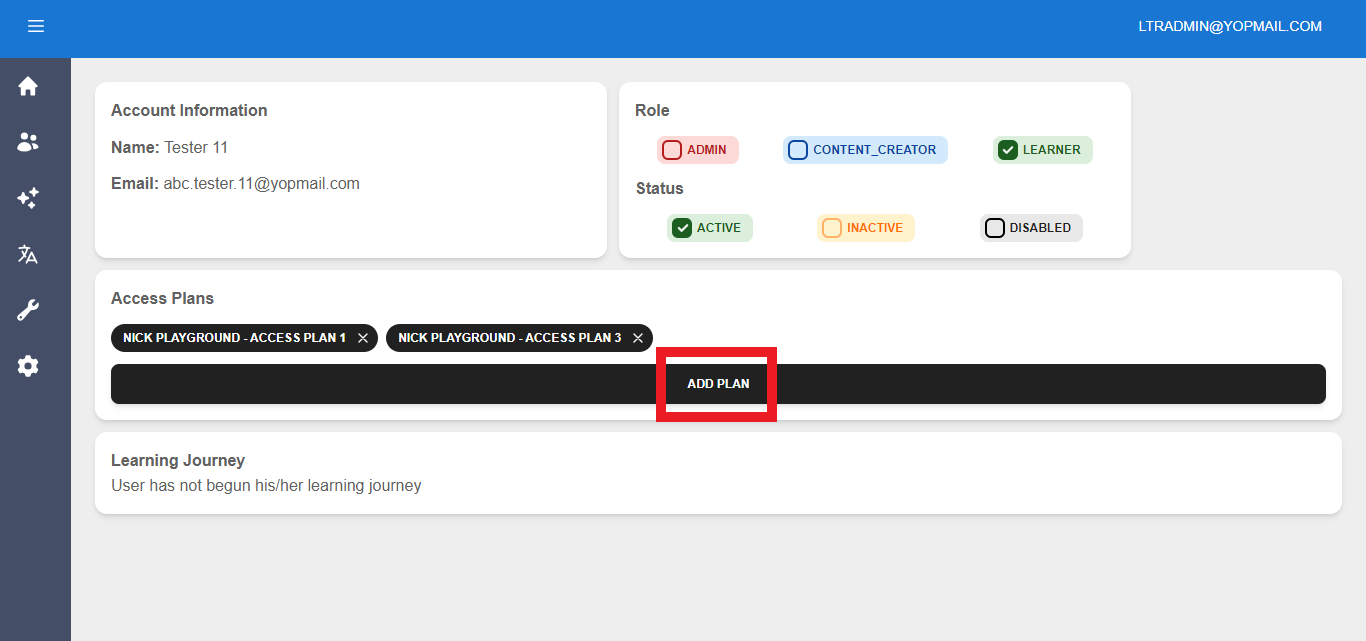Open the translation language sidebar icon
The height and width of the screenshot is (641, 1366).
(28, 254)
